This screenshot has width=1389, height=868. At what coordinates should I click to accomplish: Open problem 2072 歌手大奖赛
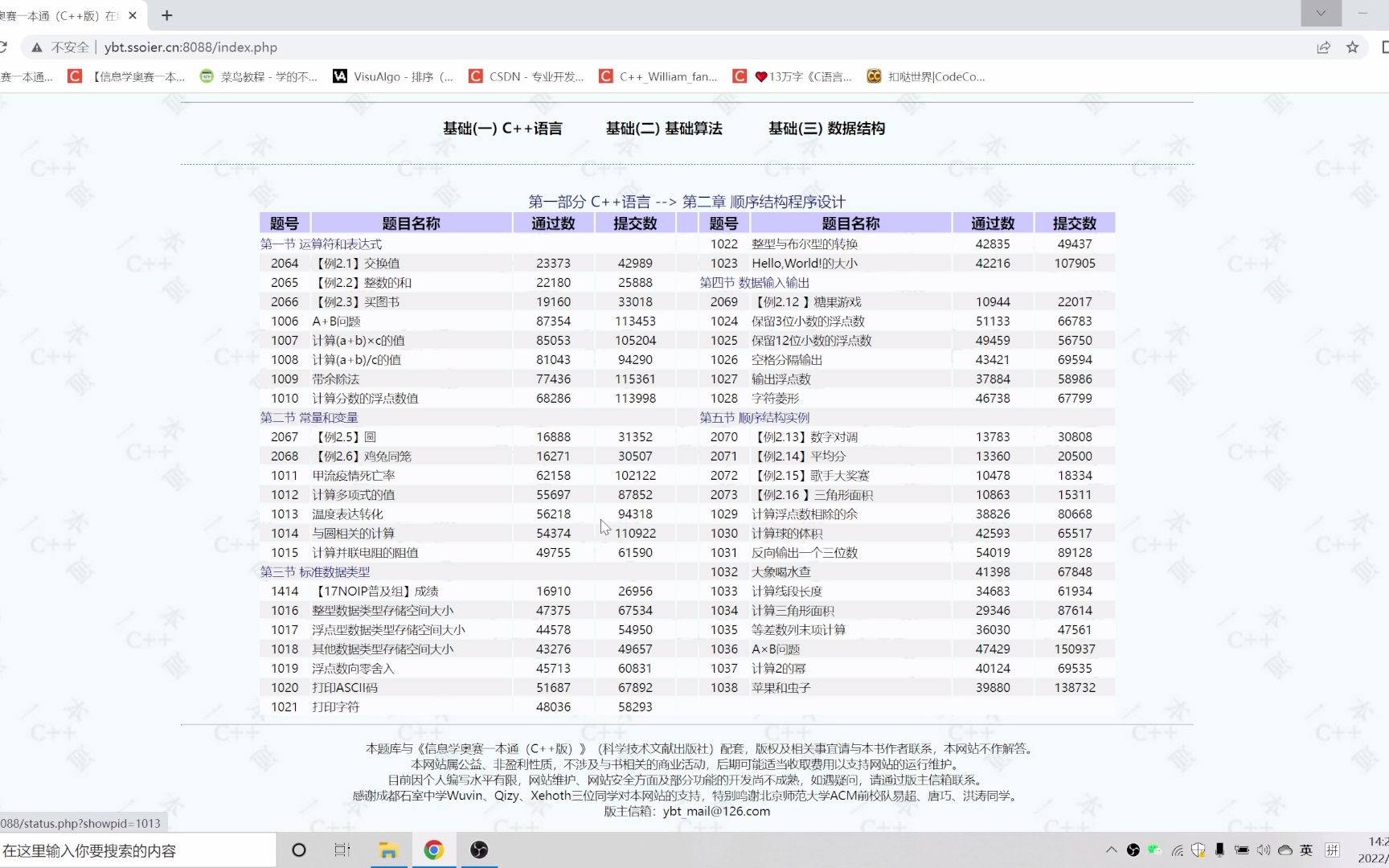pyautogui.click(x=810, y=476)
